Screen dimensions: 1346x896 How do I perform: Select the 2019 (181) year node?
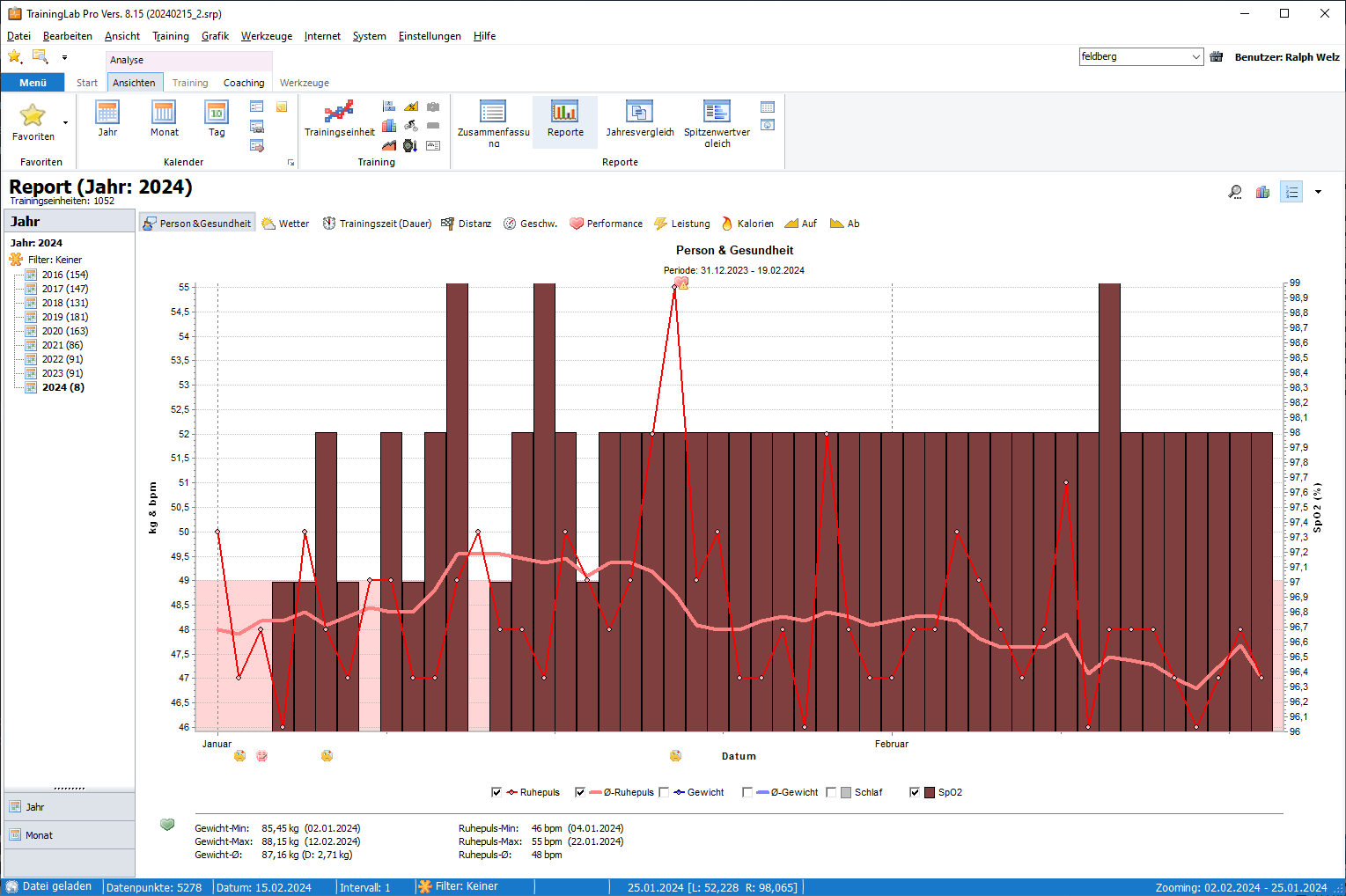pyautogui.click(x=65, y=317)
